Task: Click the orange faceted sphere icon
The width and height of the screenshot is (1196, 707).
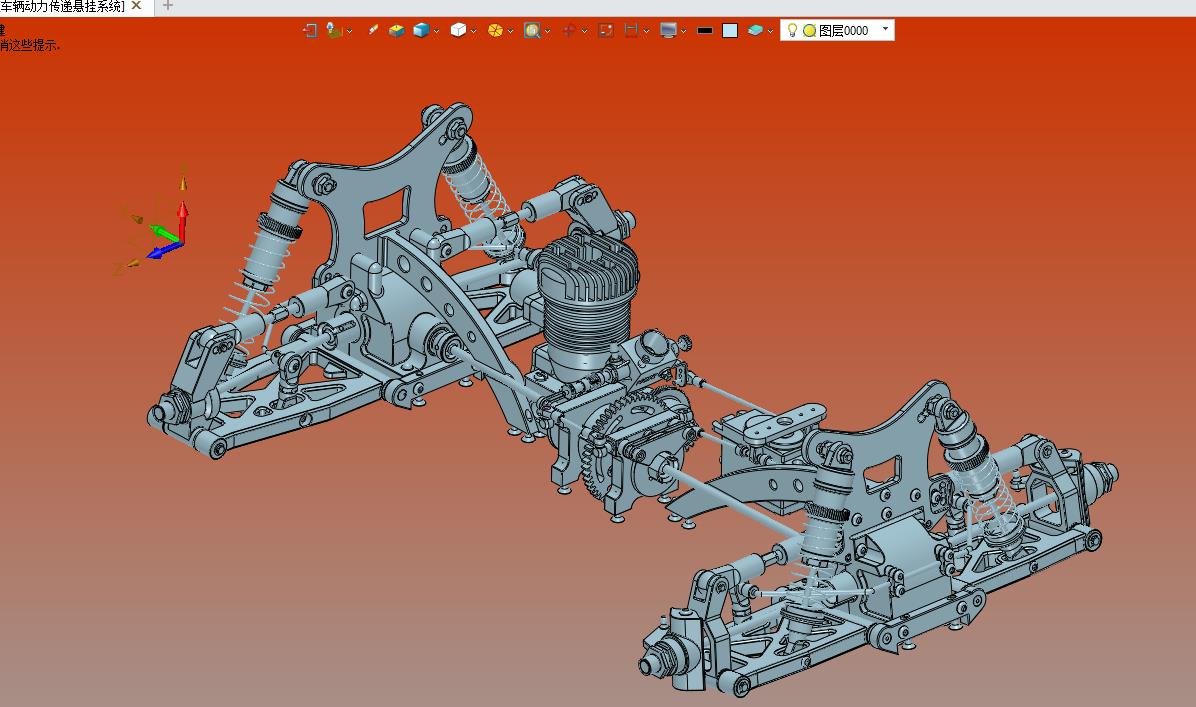Action: click(x=495, y=31)
